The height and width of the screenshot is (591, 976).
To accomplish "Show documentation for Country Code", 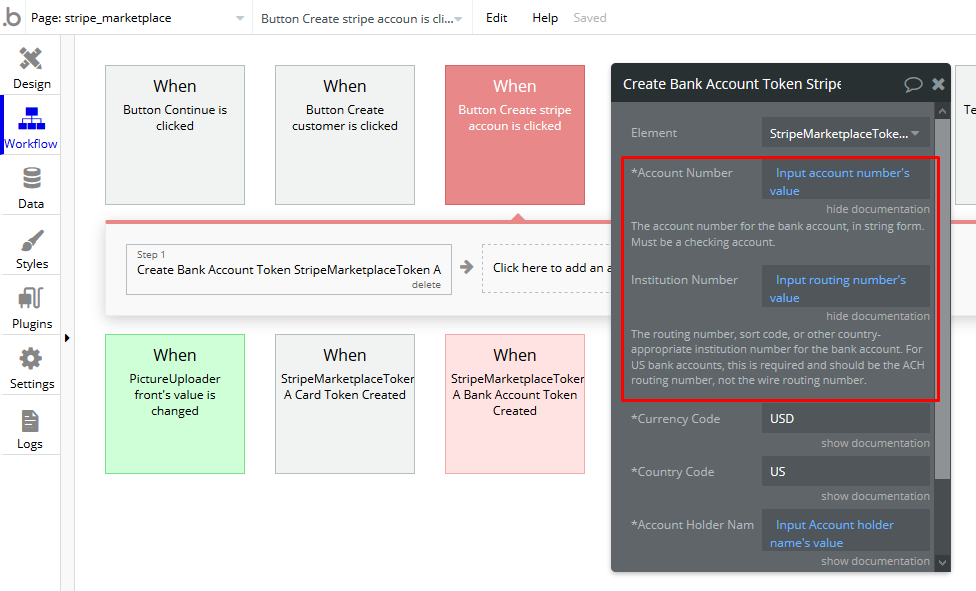I will pyautogui.click(x=875, y=496).
